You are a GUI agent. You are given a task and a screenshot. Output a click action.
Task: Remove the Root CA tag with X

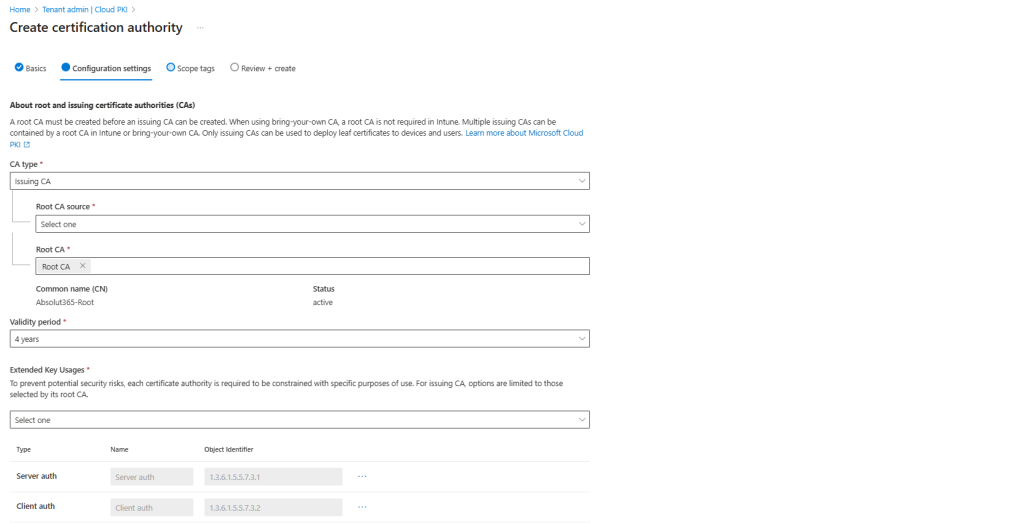83,266
